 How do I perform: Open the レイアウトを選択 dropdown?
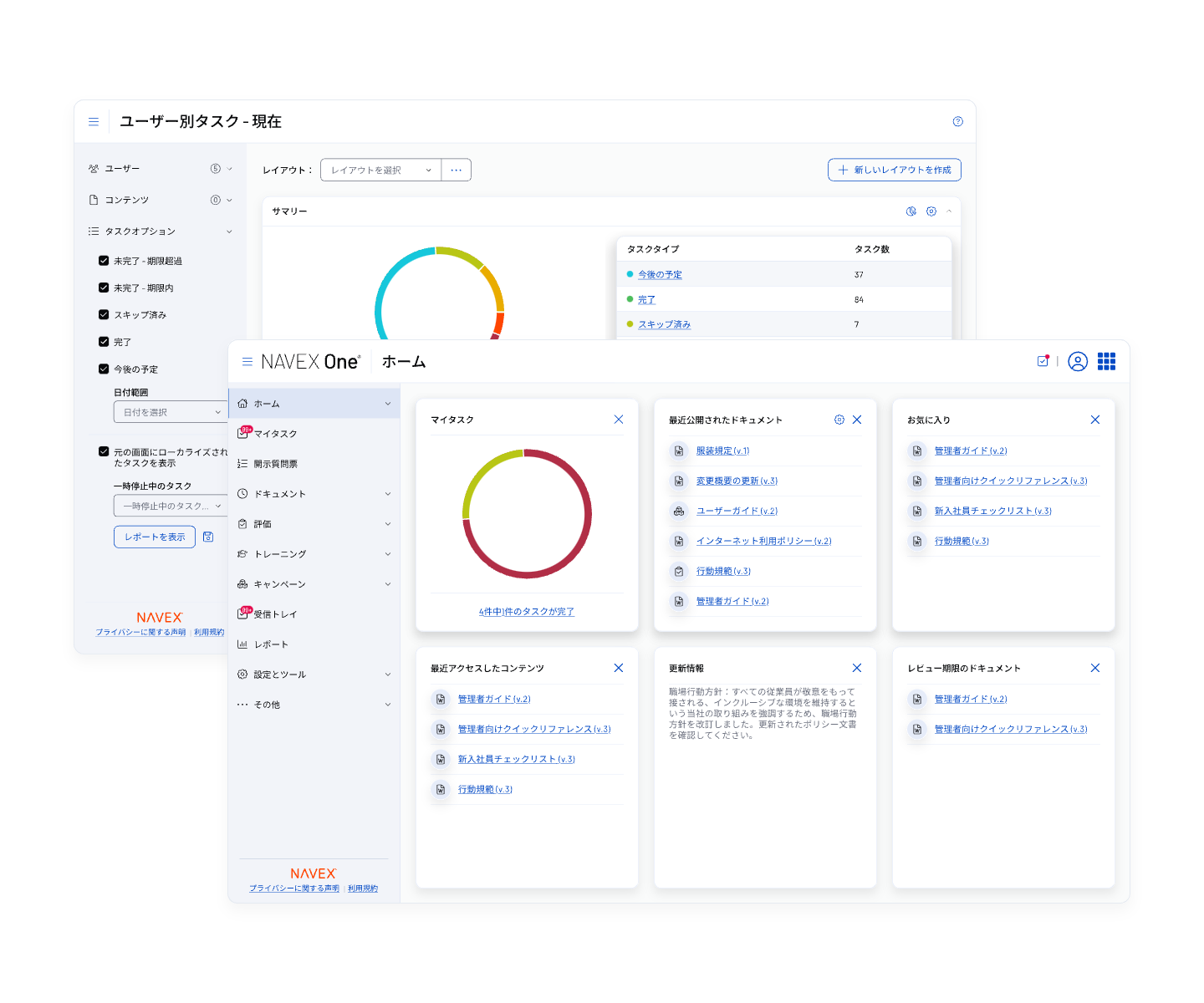pos(381,170)
